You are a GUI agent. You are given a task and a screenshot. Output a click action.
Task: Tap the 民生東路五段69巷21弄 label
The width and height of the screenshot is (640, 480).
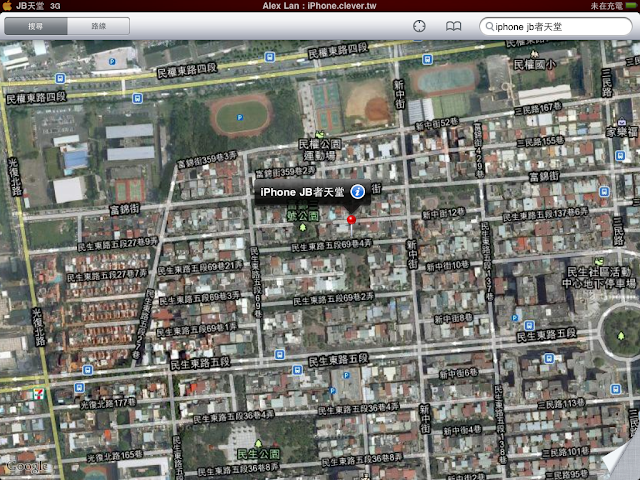(200, 268)
